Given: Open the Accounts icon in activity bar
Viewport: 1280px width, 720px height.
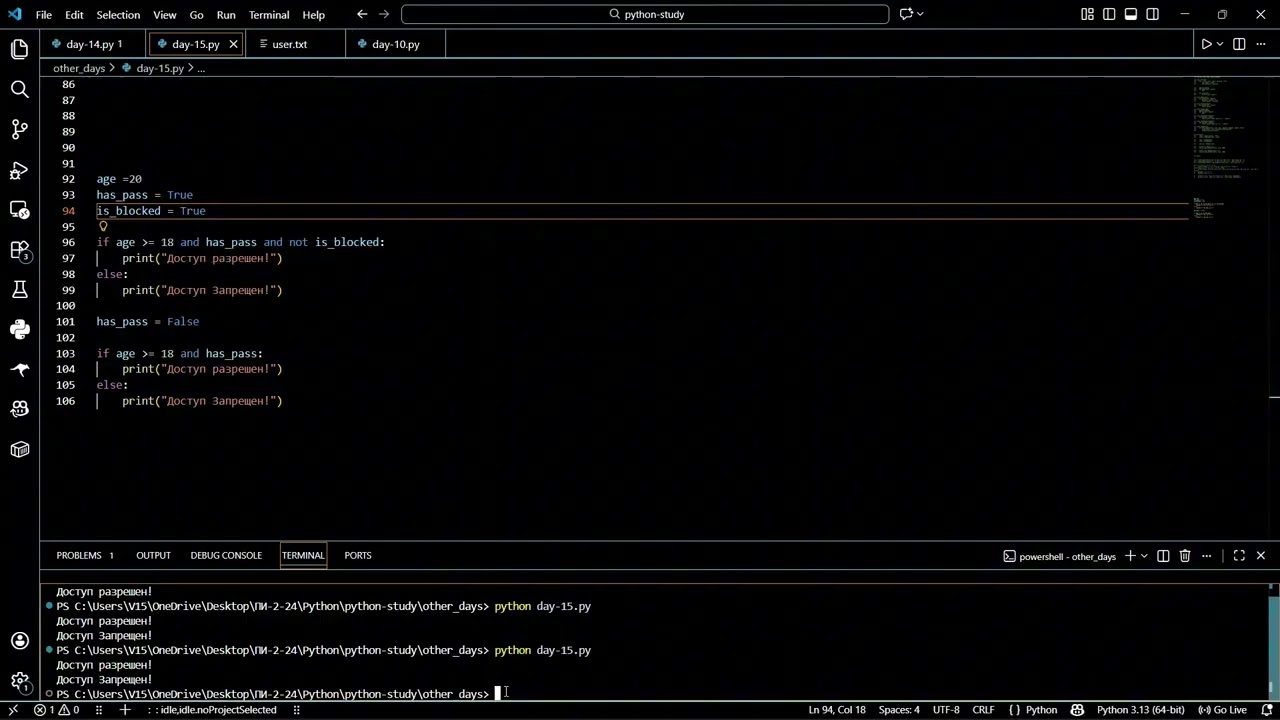Looking at the screenshot, I should (x=19, y=641).
